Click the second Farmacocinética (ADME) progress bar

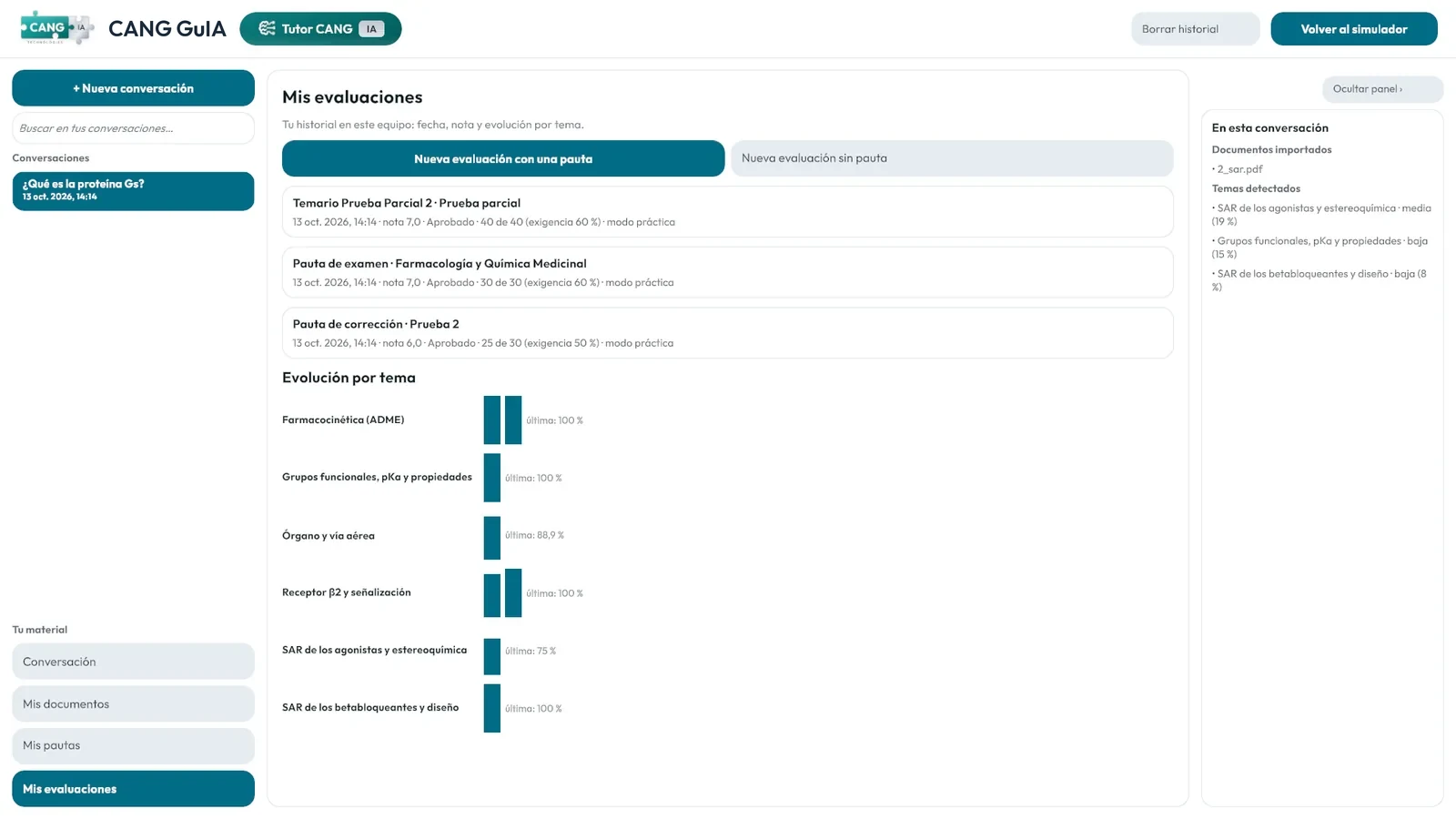tap(513, 420)
